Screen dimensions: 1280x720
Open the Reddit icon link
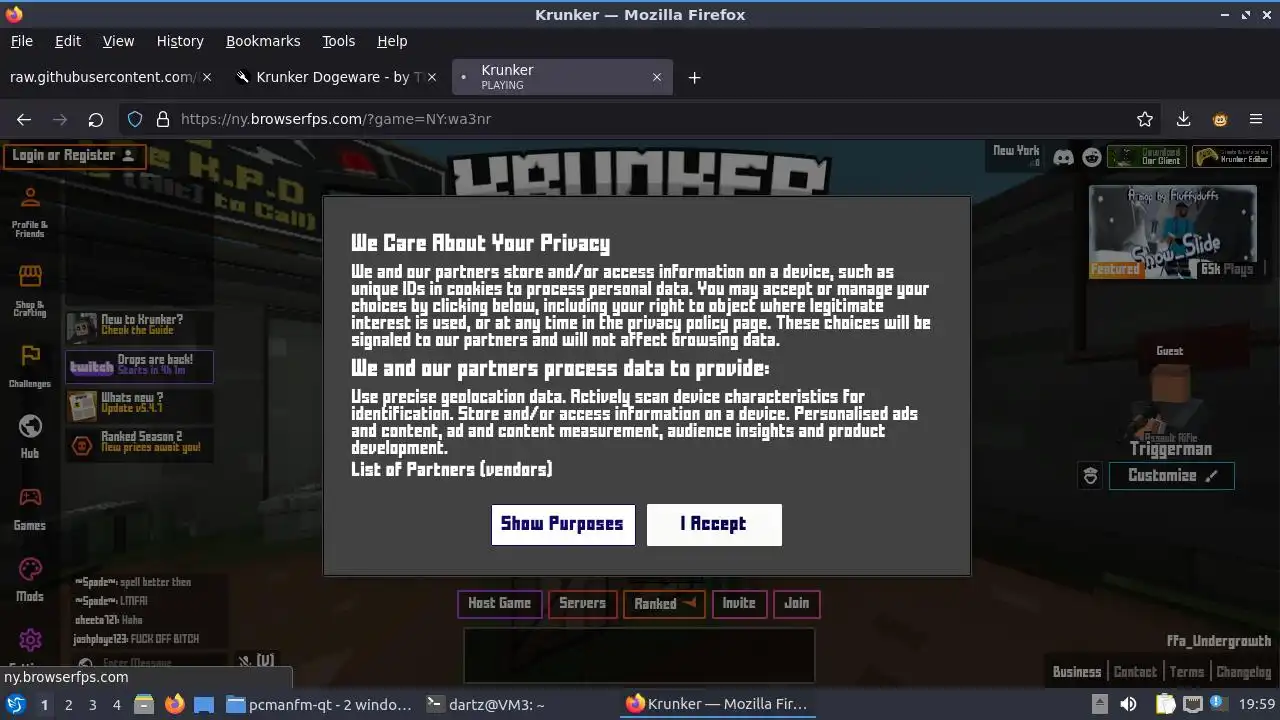[x=1092, y=157]
